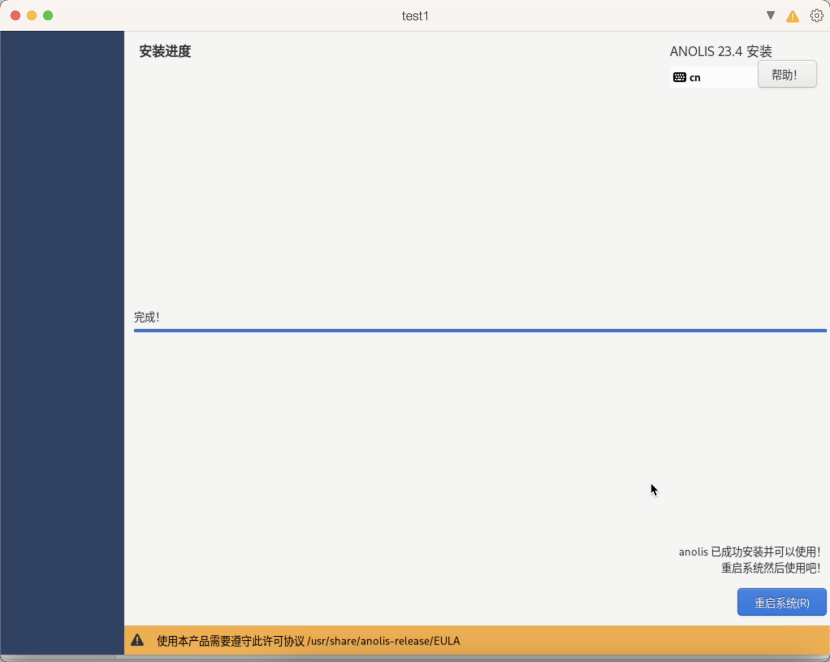Click the 'anolis 已成功安装并可以使用!' message
The height and width of the screenshot is (662, 830).
(750, 552)
